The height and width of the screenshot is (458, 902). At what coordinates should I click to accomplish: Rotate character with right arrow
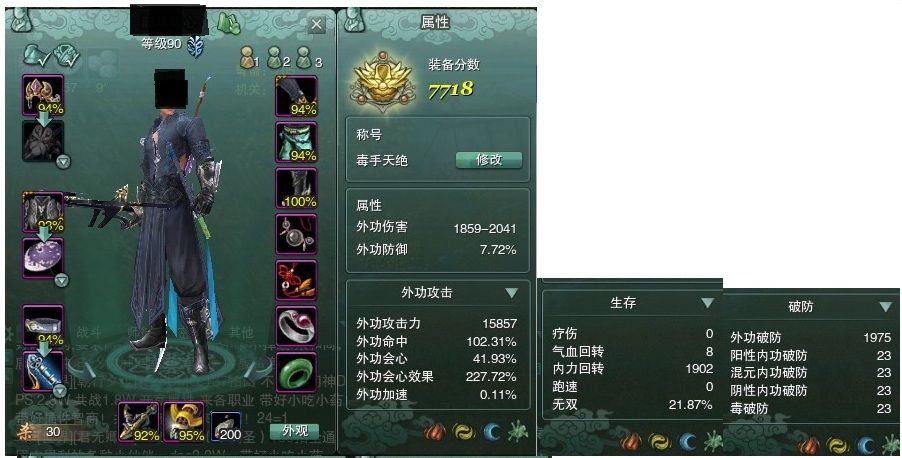point(258,368)
